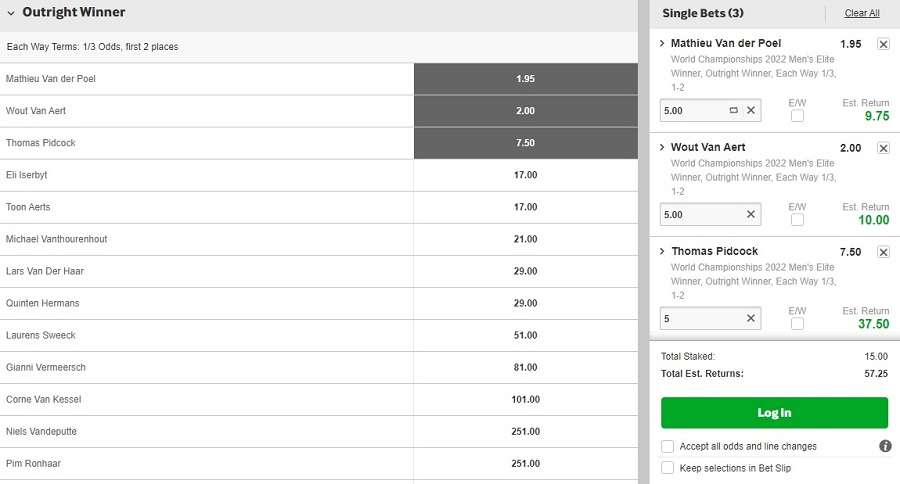The image size is (900, 484).
Task: Remove Wout Van Aert bet from slip
Action: click(883, 148)
